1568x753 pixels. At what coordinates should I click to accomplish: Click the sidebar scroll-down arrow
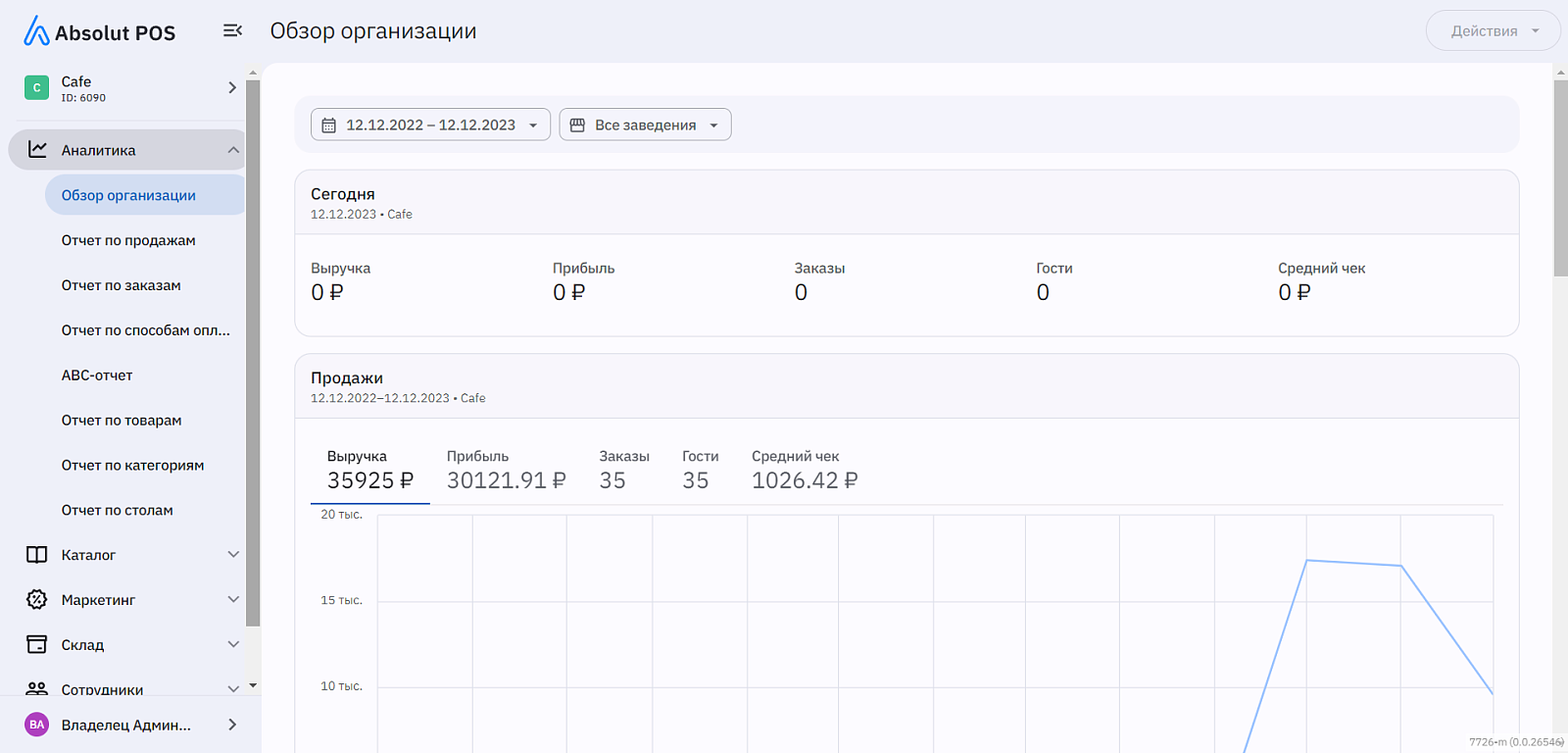[x=253, y=685]
